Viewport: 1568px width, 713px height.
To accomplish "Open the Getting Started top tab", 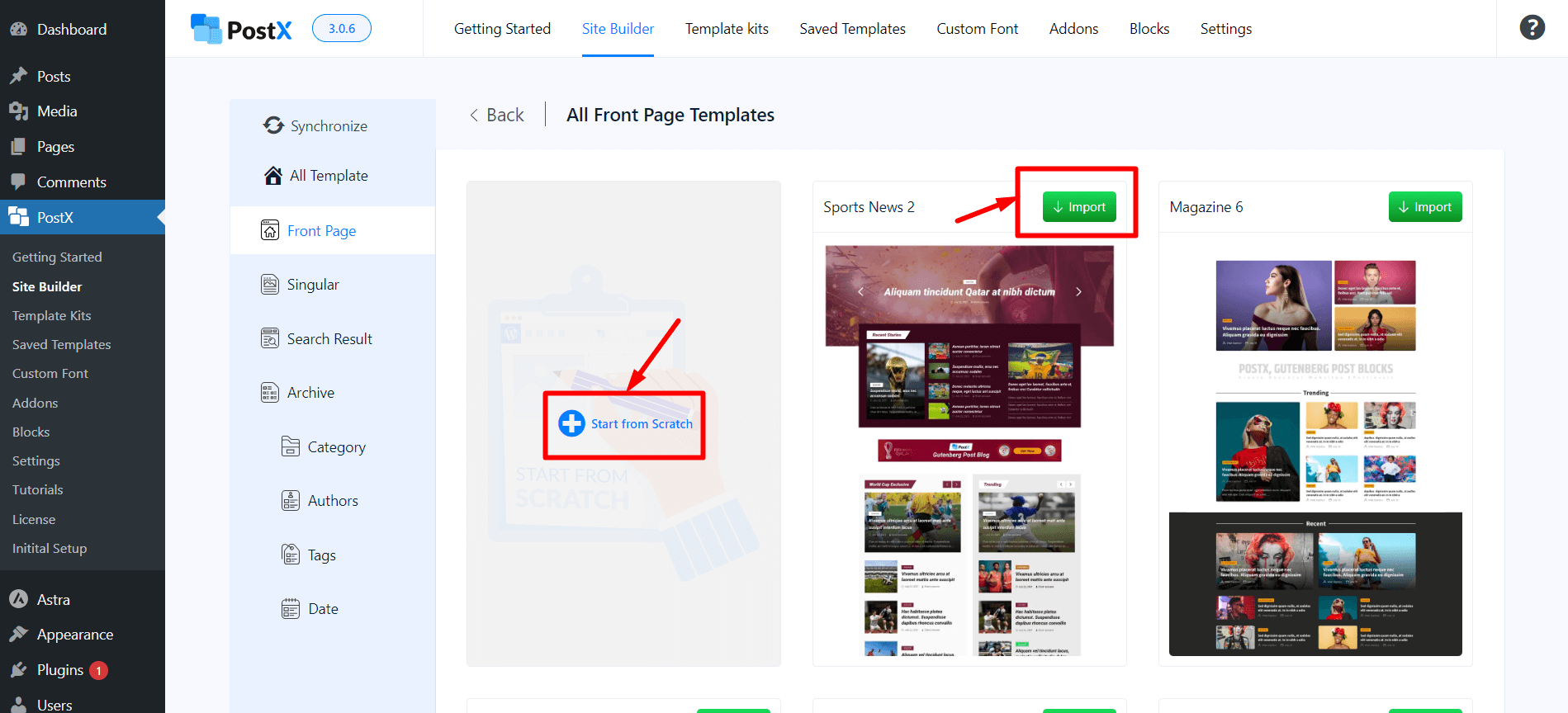I will (x=502, y=29).
